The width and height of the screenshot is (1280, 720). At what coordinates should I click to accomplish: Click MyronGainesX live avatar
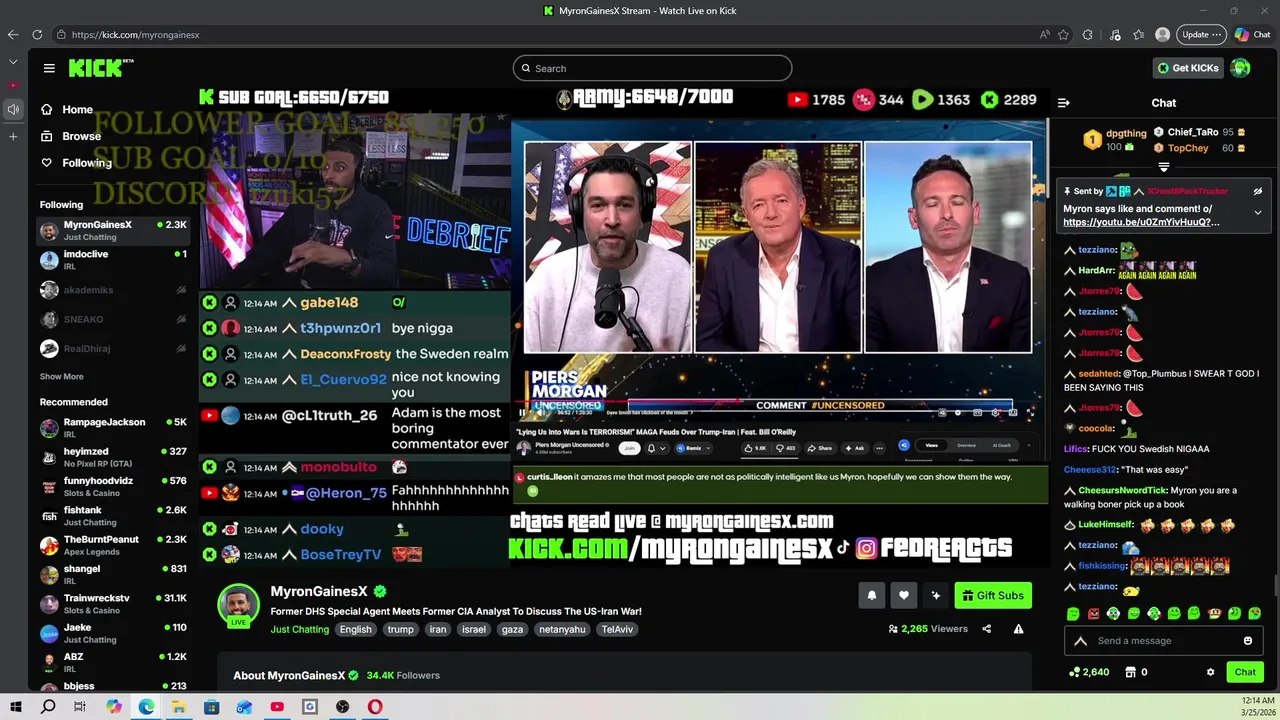tap(239, 606)
